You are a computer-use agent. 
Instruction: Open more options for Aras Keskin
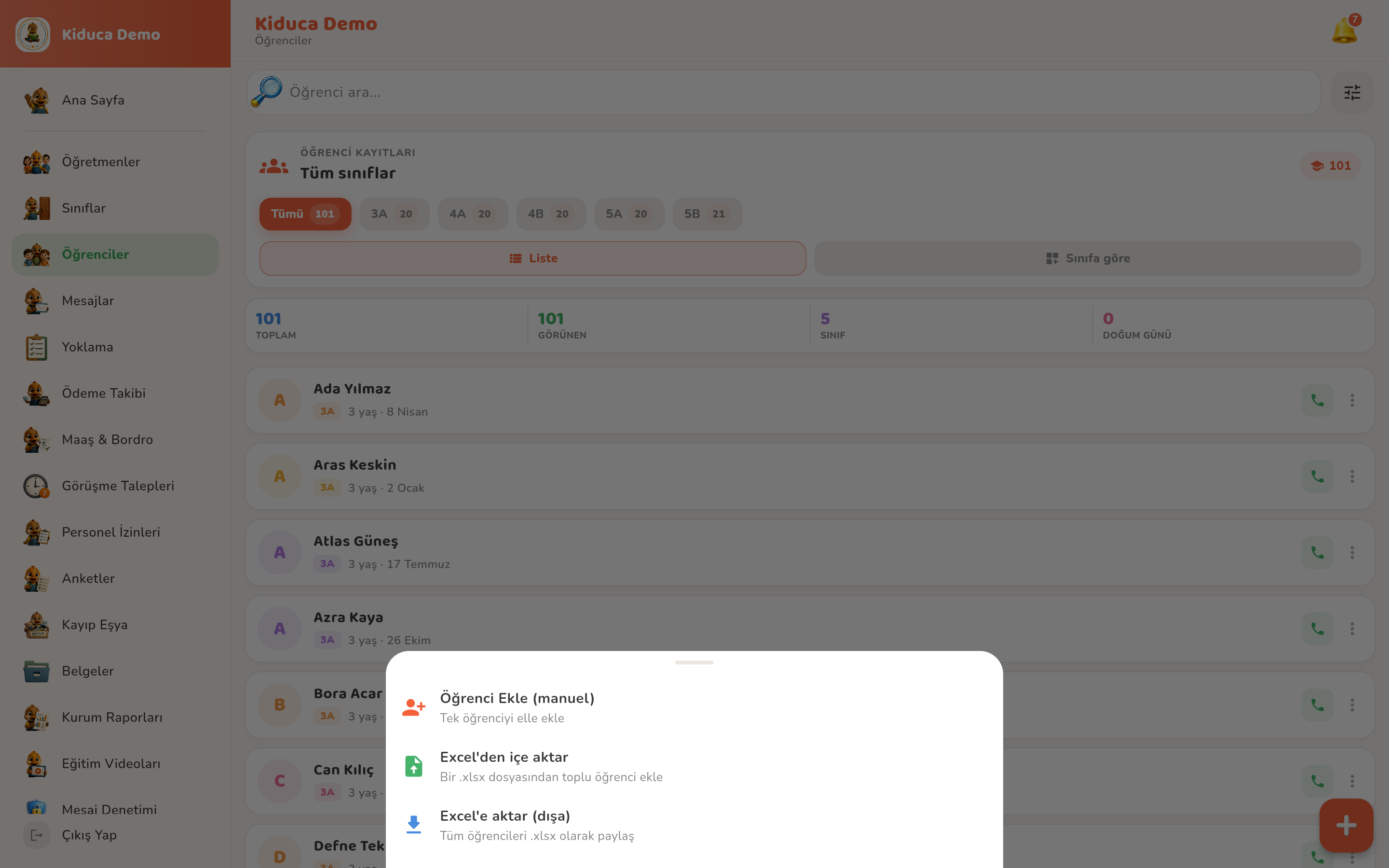coord(1352,476)
